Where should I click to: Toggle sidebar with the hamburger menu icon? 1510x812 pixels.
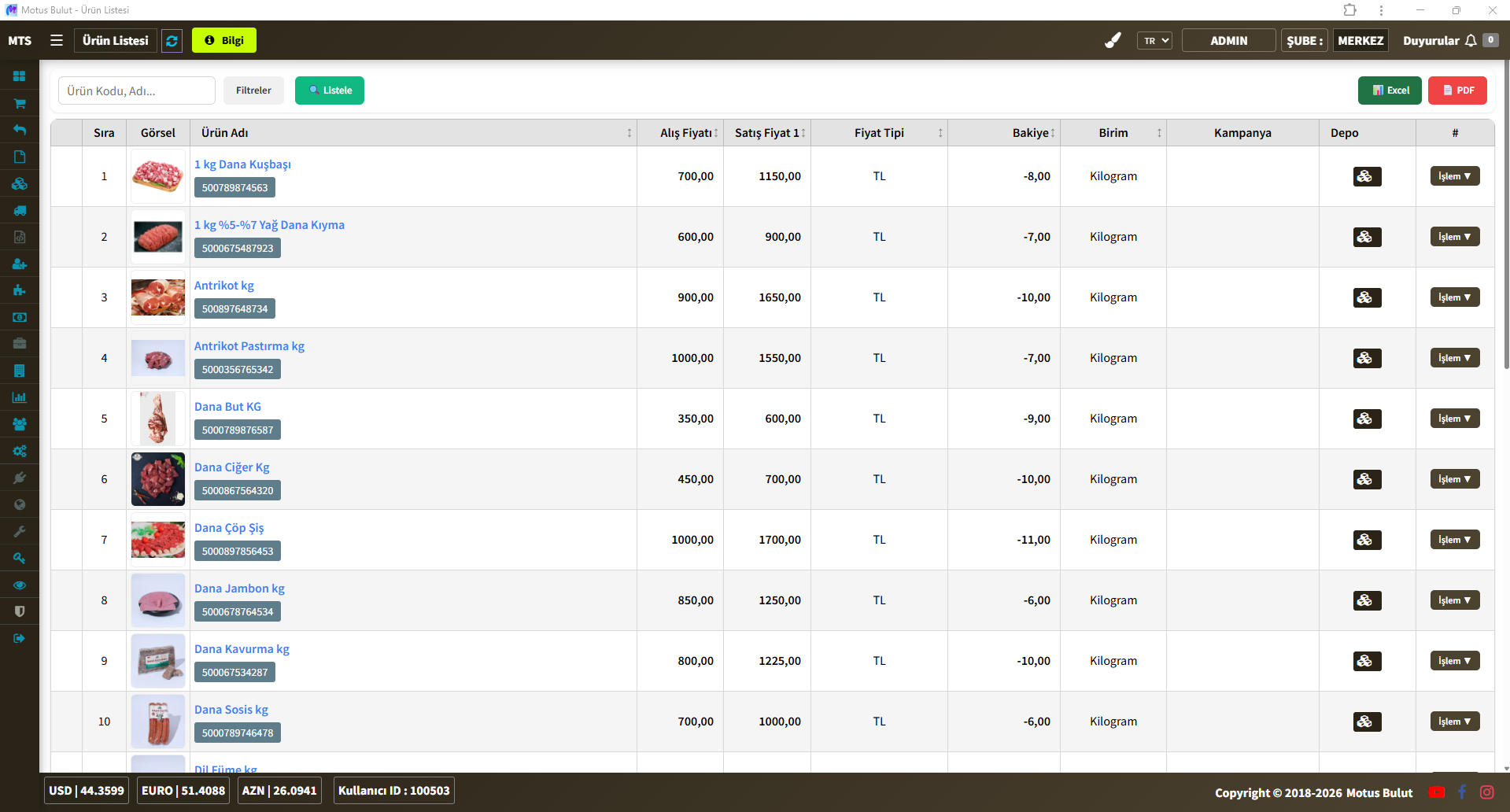[x=57, y=40]
